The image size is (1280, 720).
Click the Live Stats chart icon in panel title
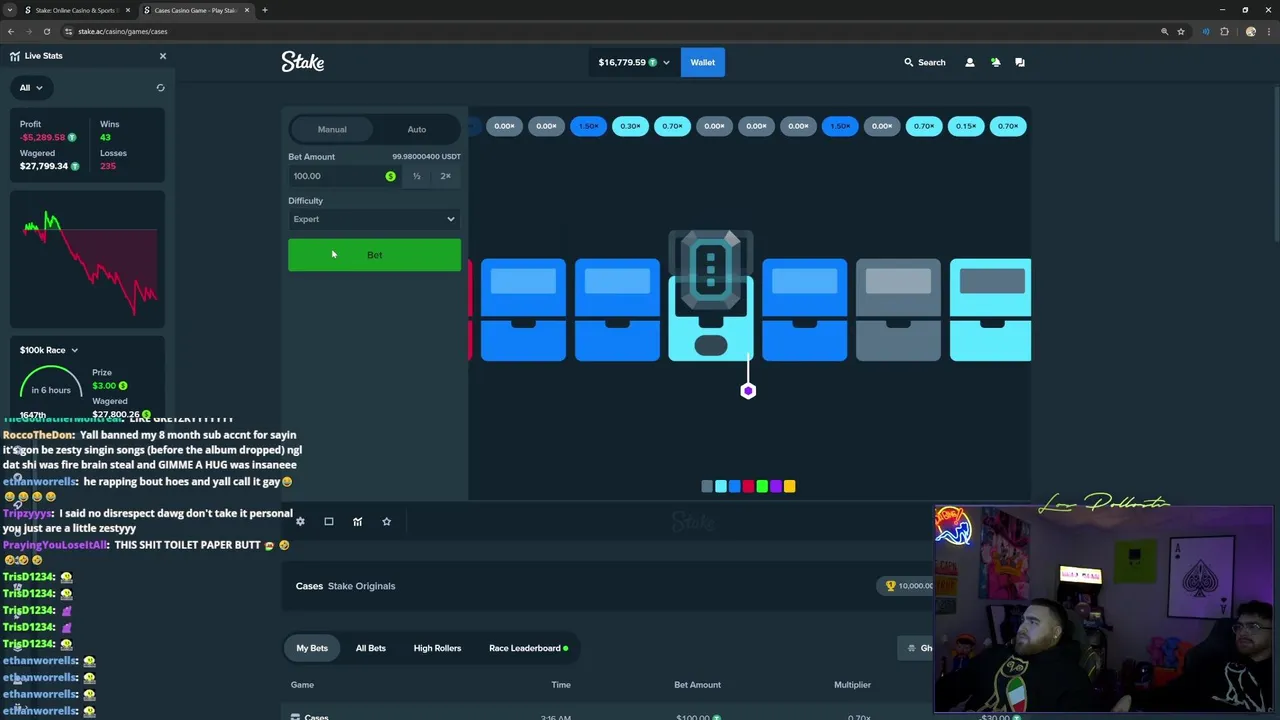click(x=14, y=56)
